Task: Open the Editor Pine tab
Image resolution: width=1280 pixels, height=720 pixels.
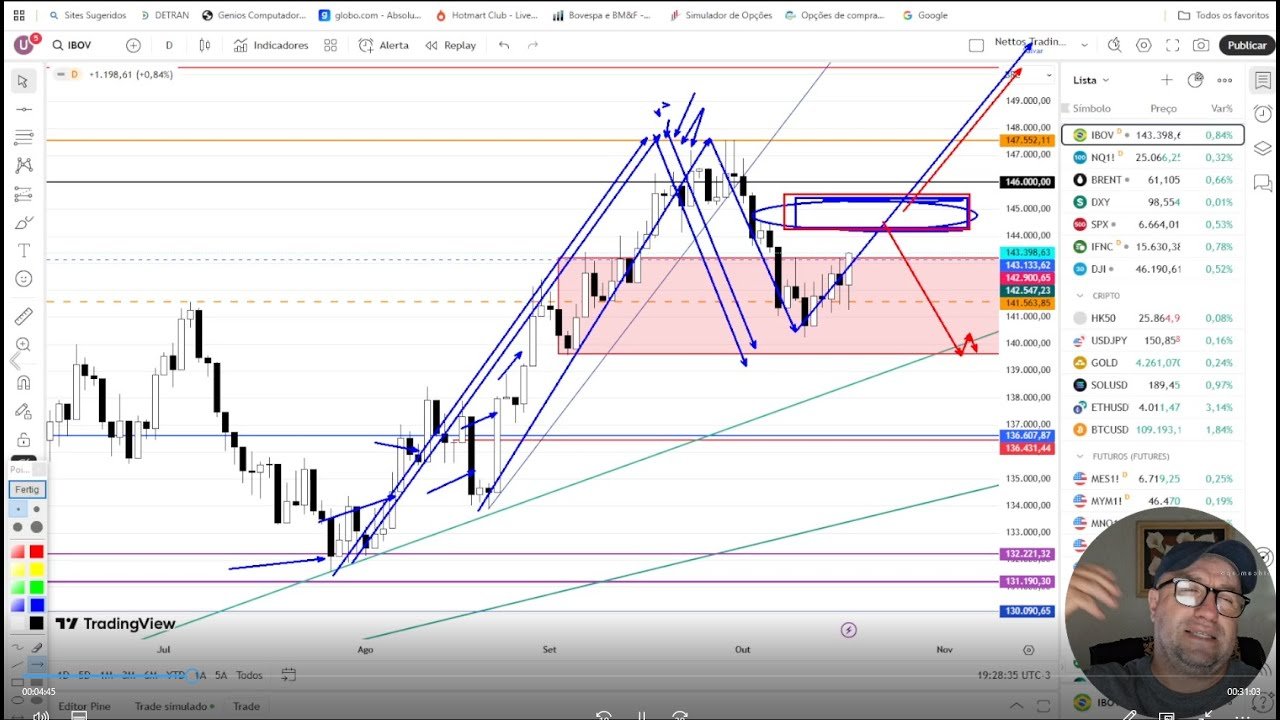Action: click(84, 706)
